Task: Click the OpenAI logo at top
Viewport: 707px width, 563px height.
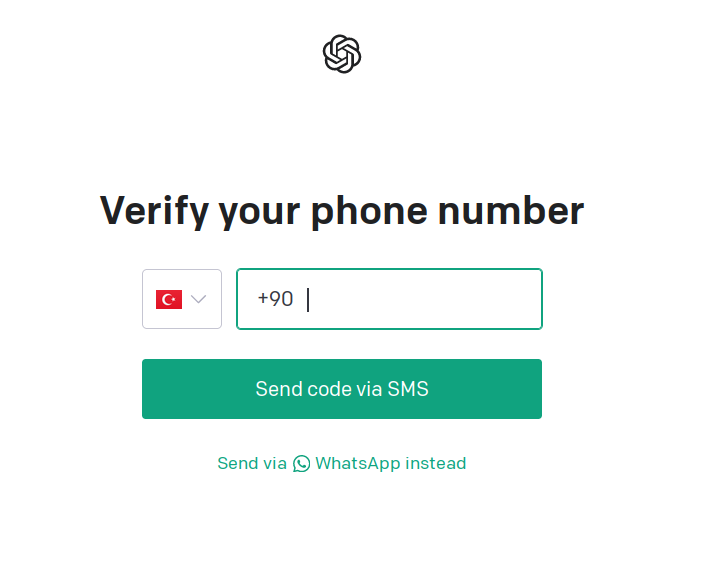Action: (342, 54)
